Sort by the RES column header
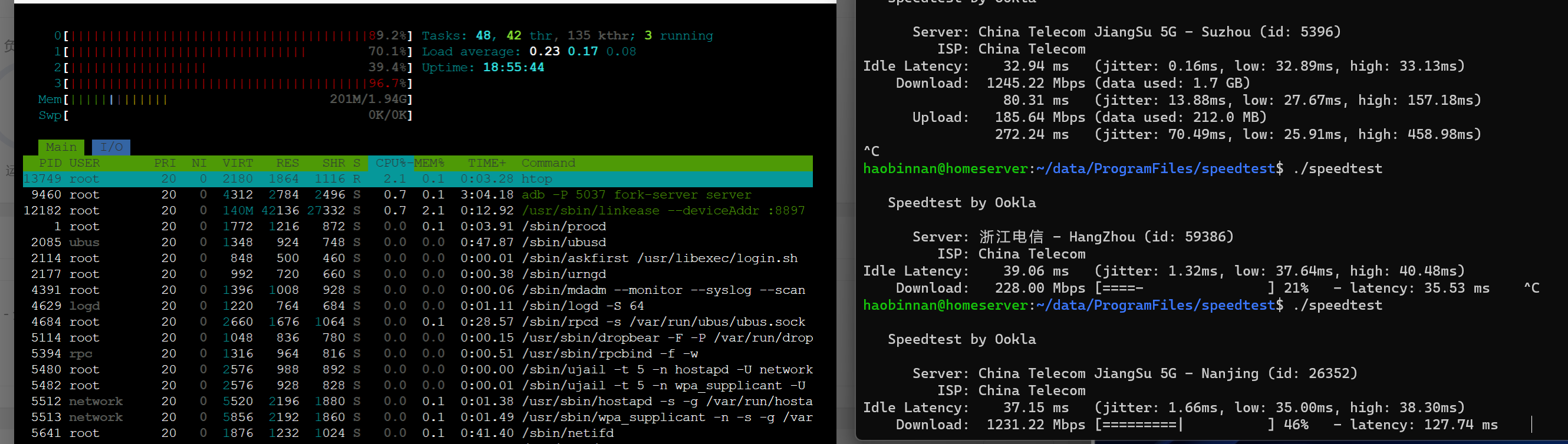The height and width of the screenshot is (444, 1568). tap(287, 163)
